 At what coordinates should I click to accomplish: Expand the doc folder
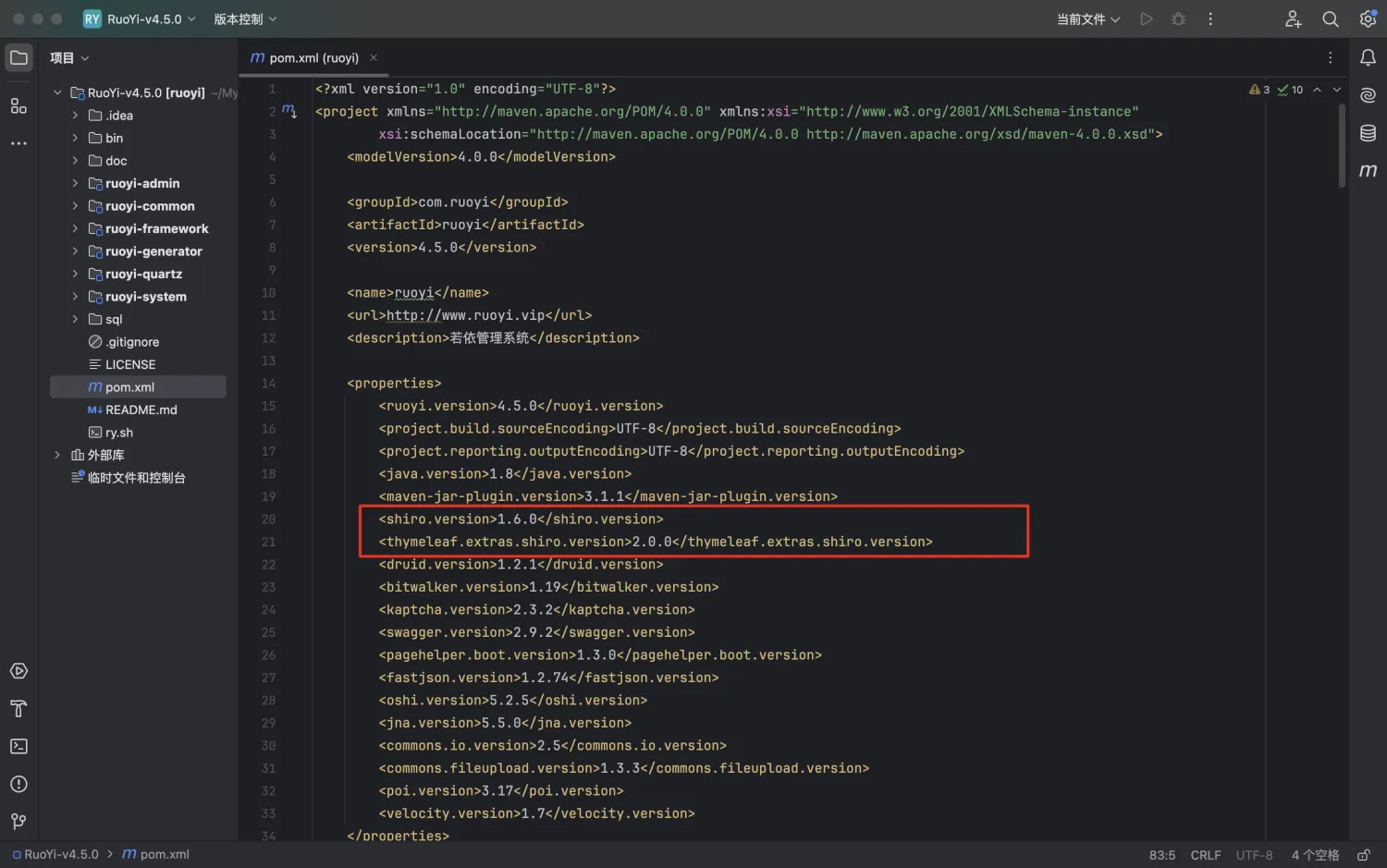[75, 161]
